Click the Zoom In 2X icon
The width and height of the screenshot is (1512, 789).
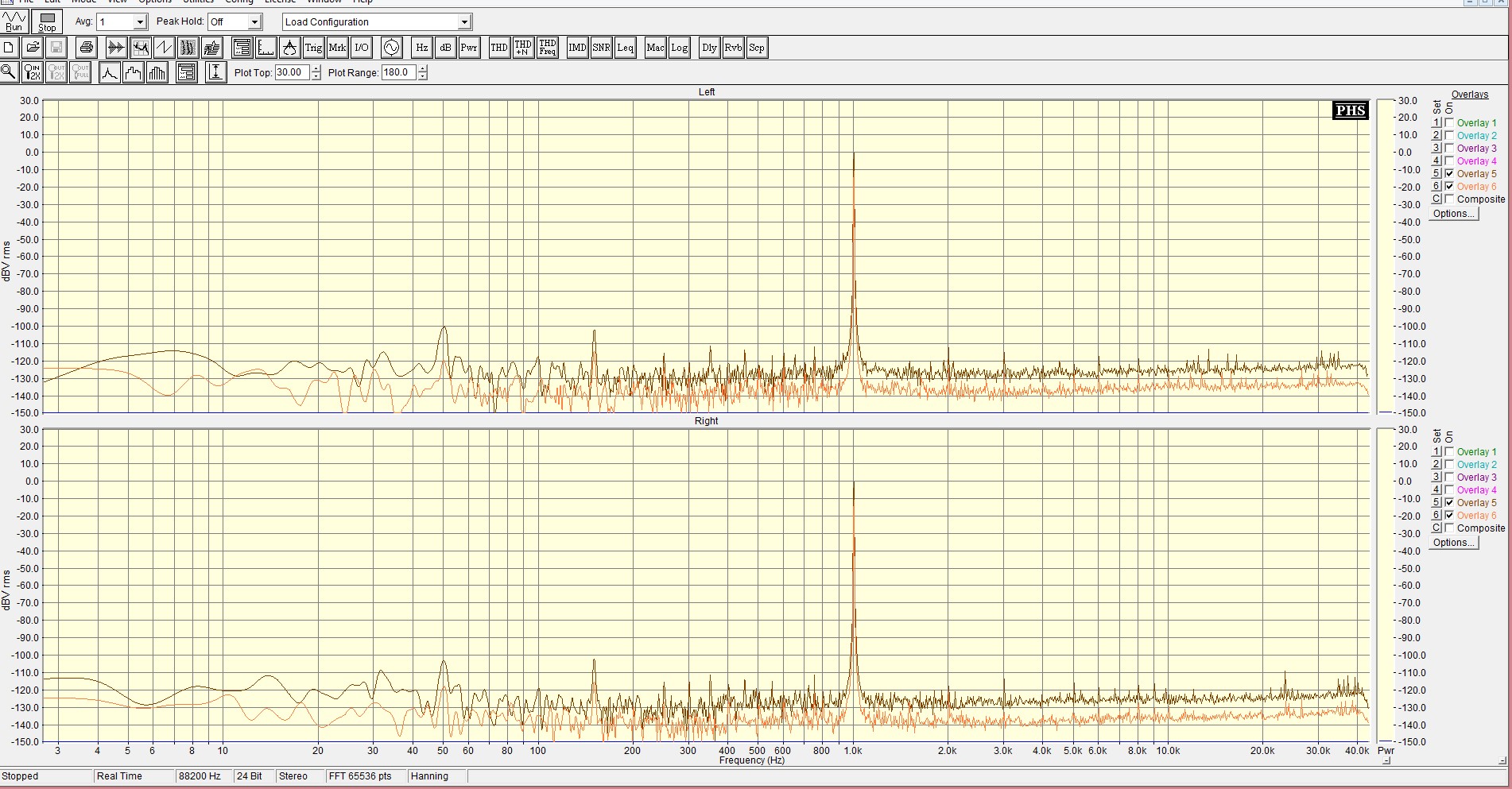pos(33,73)
